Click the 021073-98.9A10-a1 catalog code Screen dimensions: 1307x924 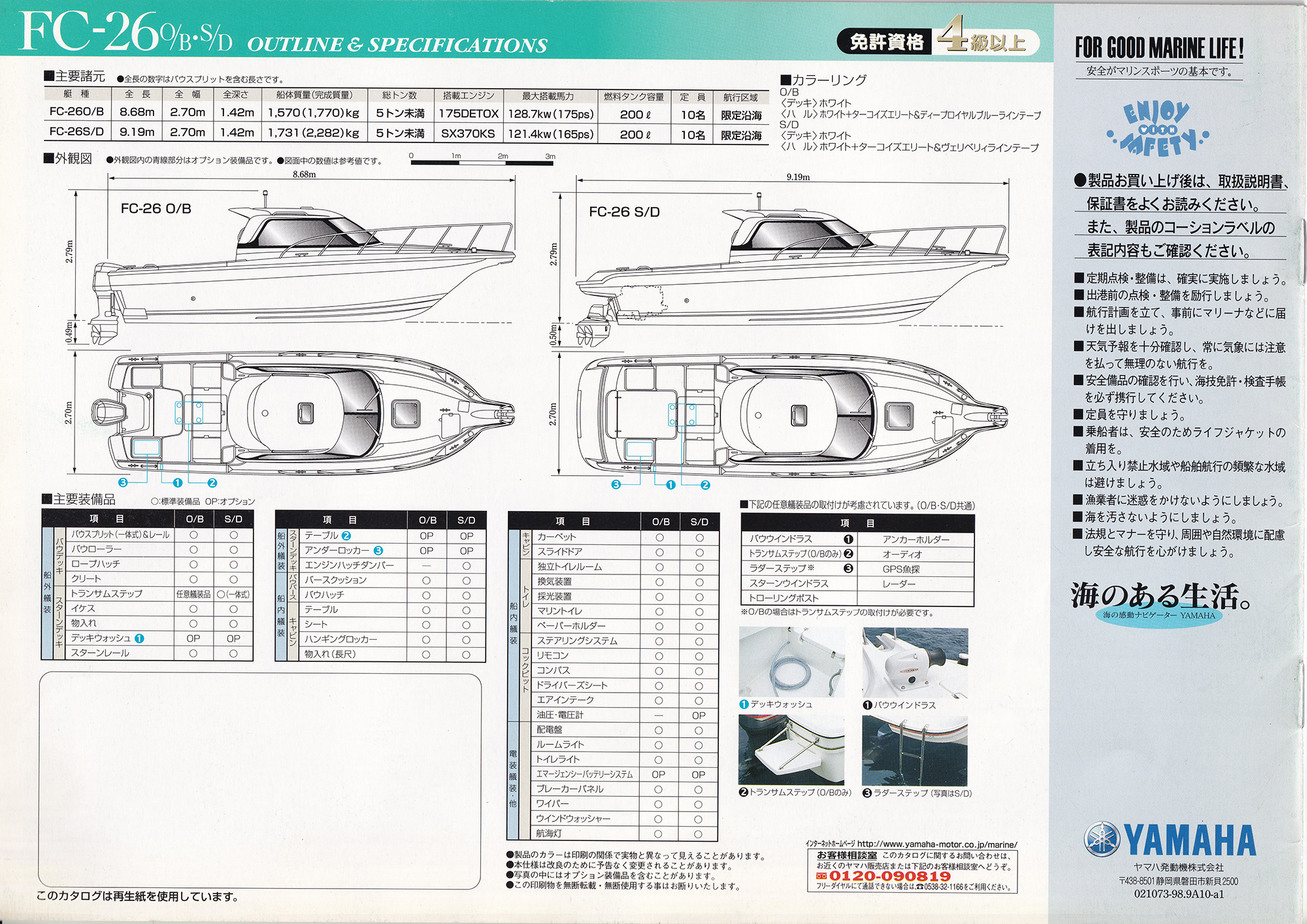[1179, 895]
